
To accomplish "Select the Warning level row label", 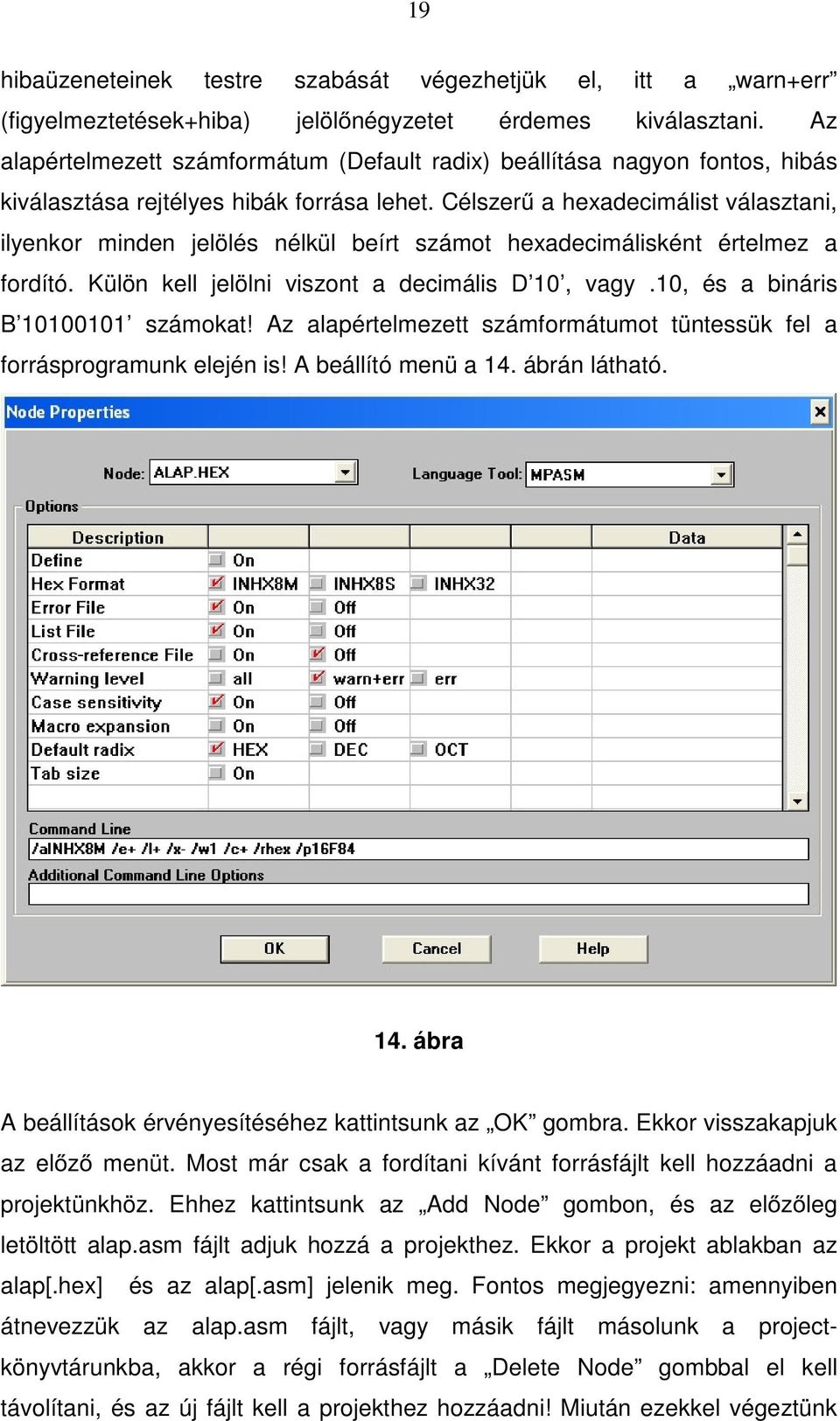I will tap(87, 678).
